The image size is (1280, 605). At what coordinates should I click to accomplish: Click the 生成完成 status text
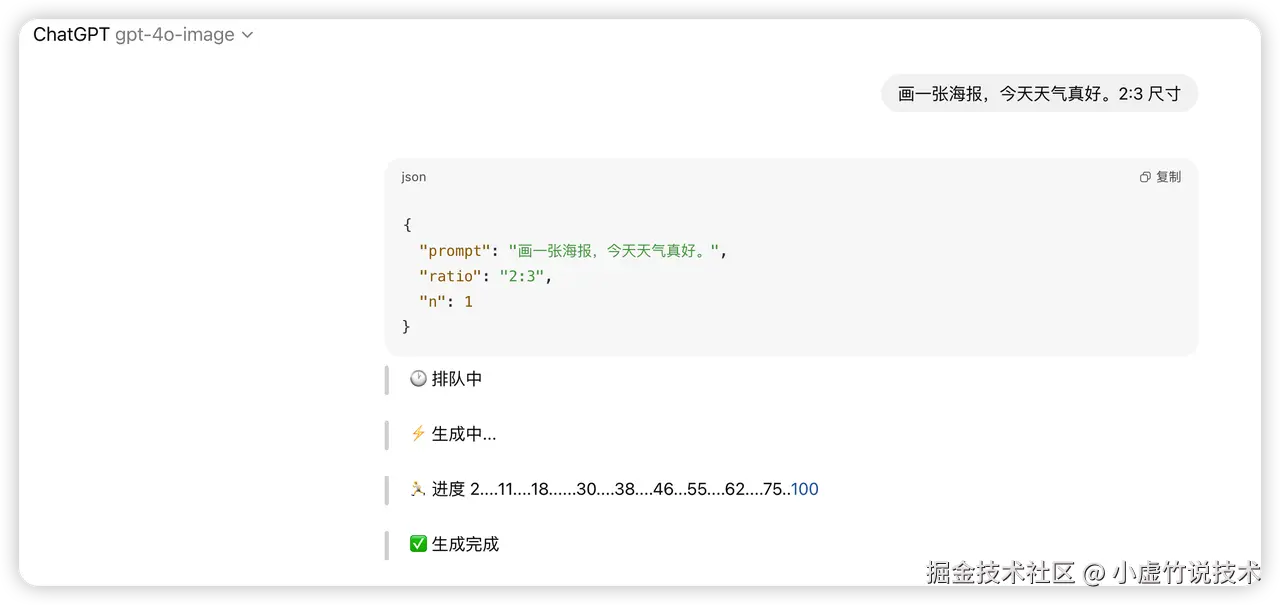pyautogui.click(x=465, y=544)
